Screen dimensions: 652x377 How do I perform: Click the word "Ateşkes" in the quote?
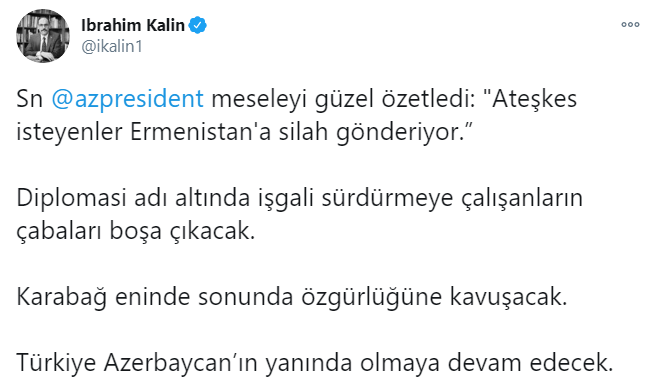click(x=534, y=99)
